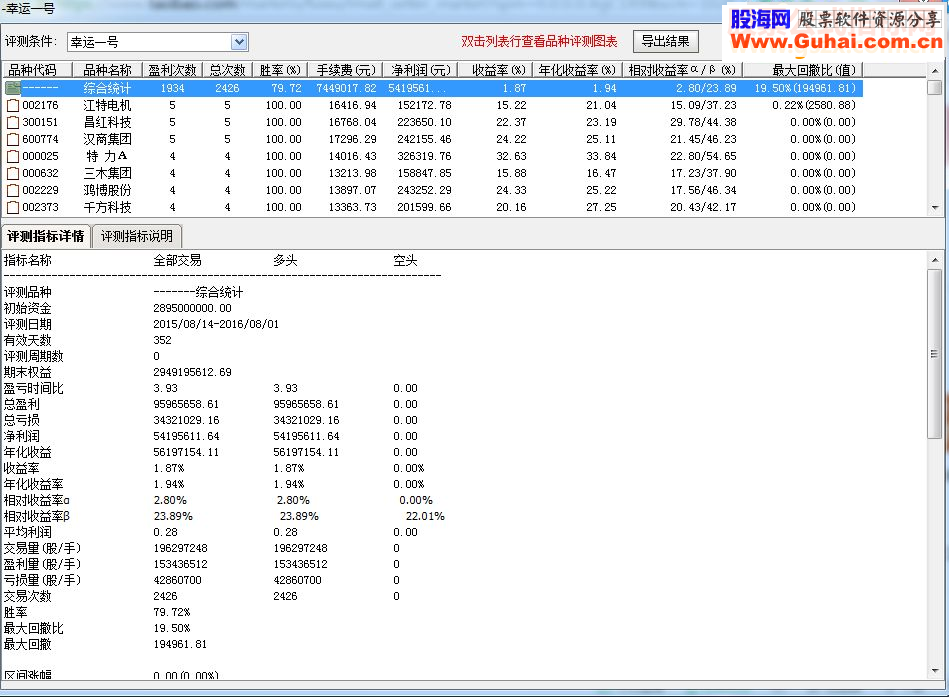Click net profit 326319.76 cell
Screen dimensions: 949x697
coord(424,156)
